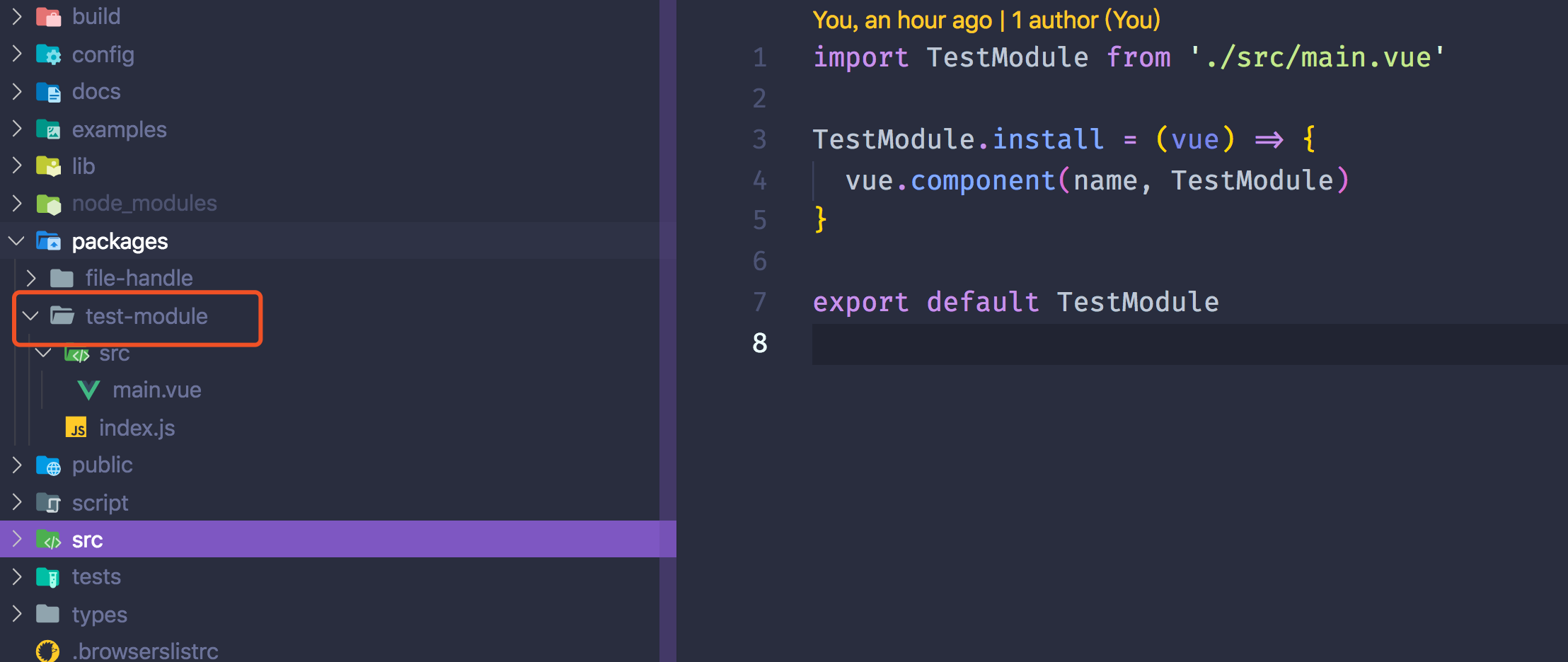Viewport: 1568px width, 662px height.
Task: Select the highlighted src folder
Action: [x=338, y=540]
